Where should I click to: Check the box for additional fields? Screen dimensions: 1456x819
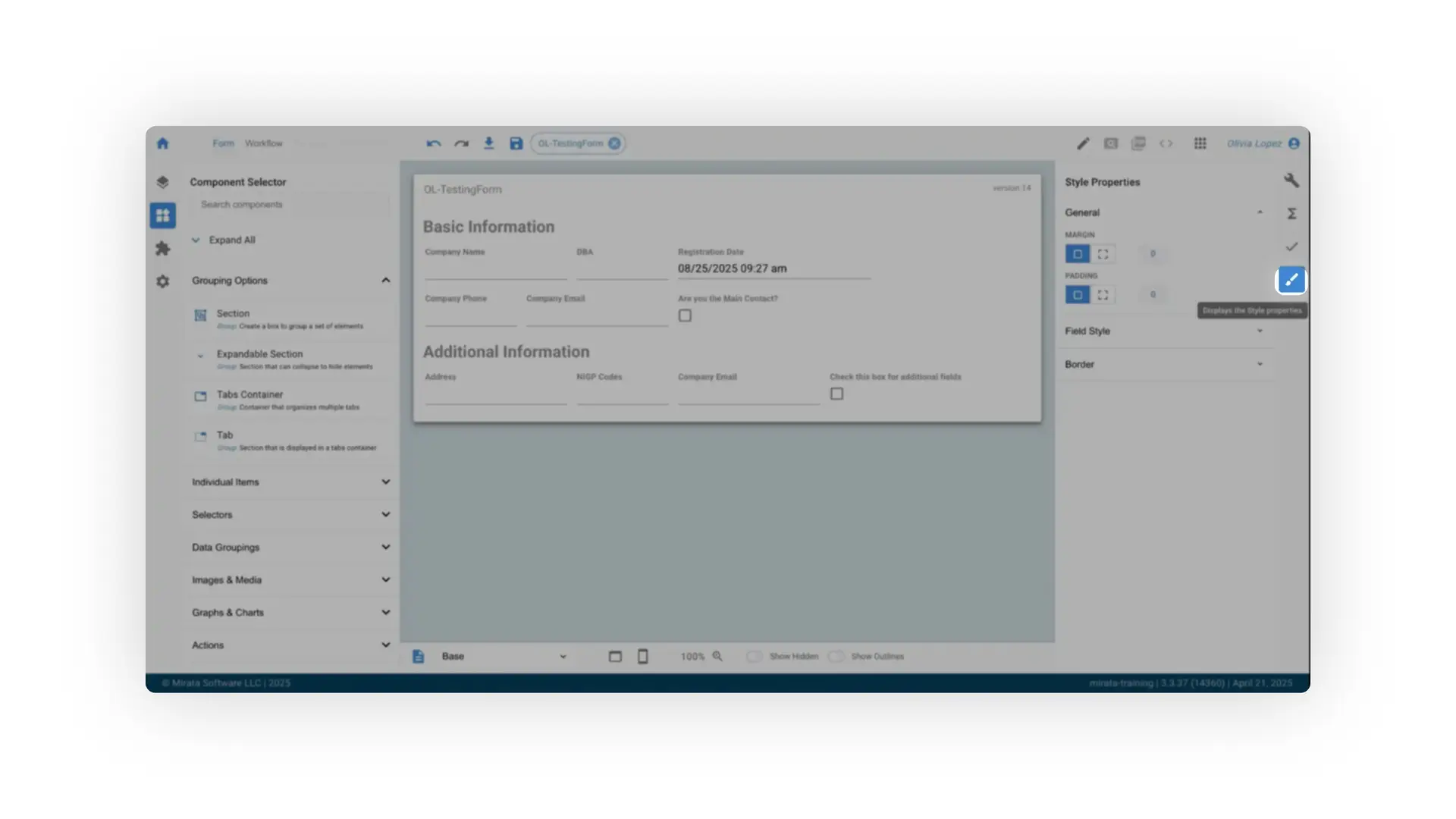tap(836, 393)
